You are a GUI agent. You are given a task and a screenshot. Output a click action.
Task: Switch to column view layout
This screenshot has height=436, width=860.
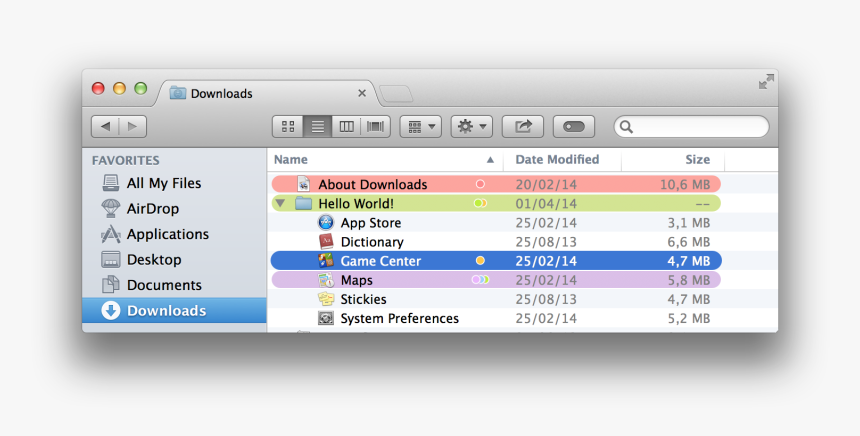point(347,127)
